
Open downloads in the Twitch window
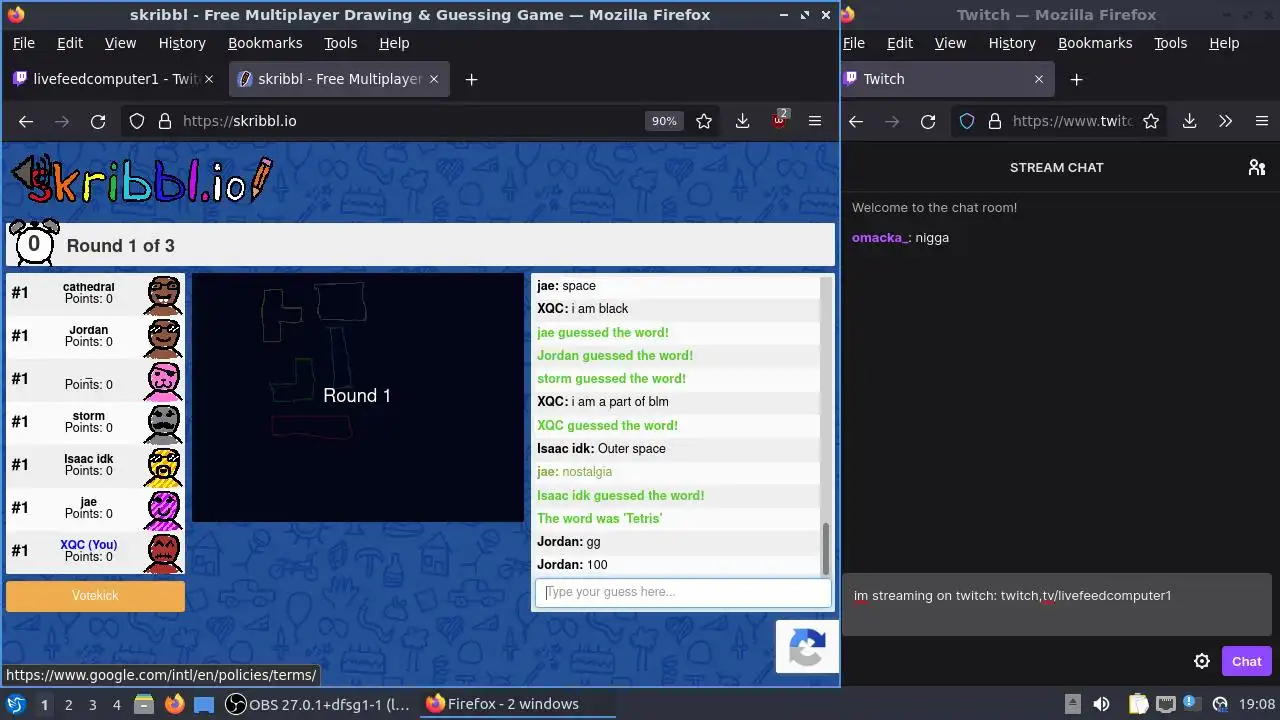pos(1189,121)
